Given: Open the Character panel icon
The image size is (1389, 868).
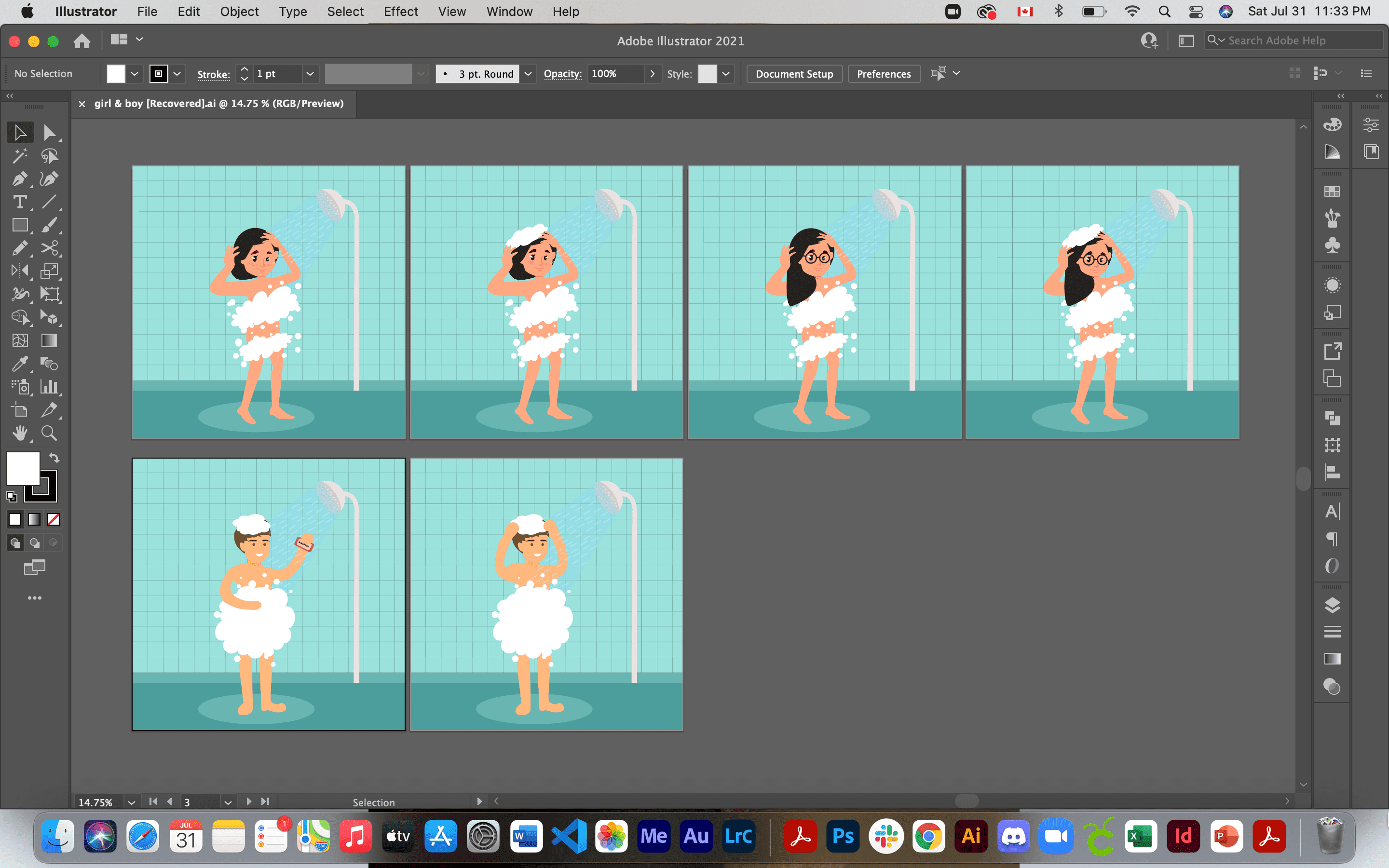Looking at the screenshot, I should (x=1332, y=512).
